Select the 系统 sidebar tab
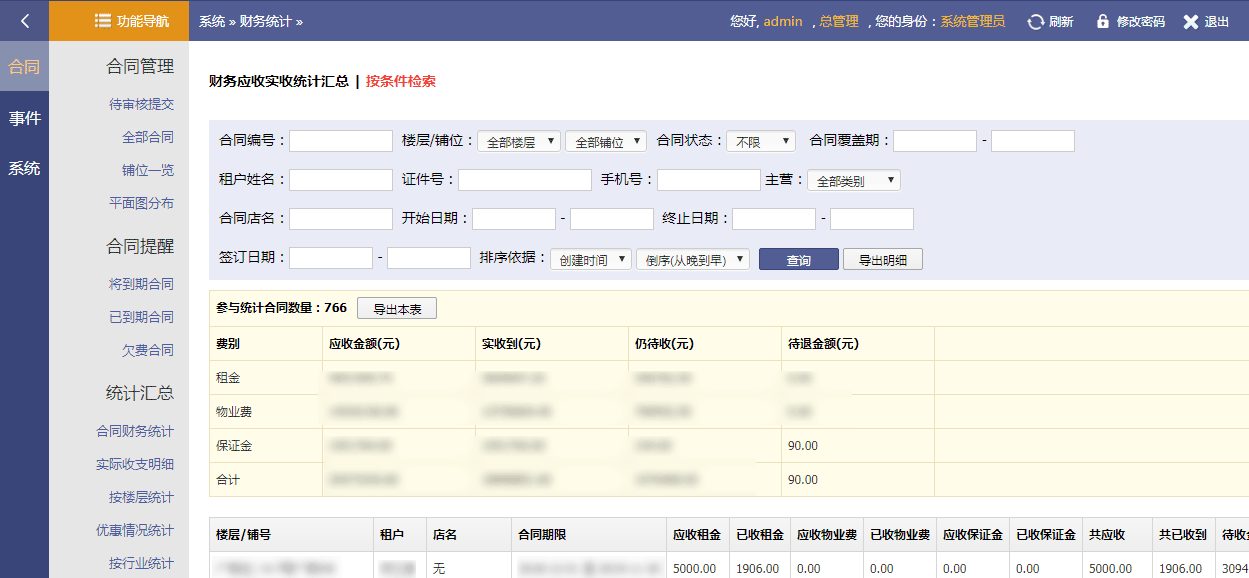 pyautogui.click(x=24, y=168)
